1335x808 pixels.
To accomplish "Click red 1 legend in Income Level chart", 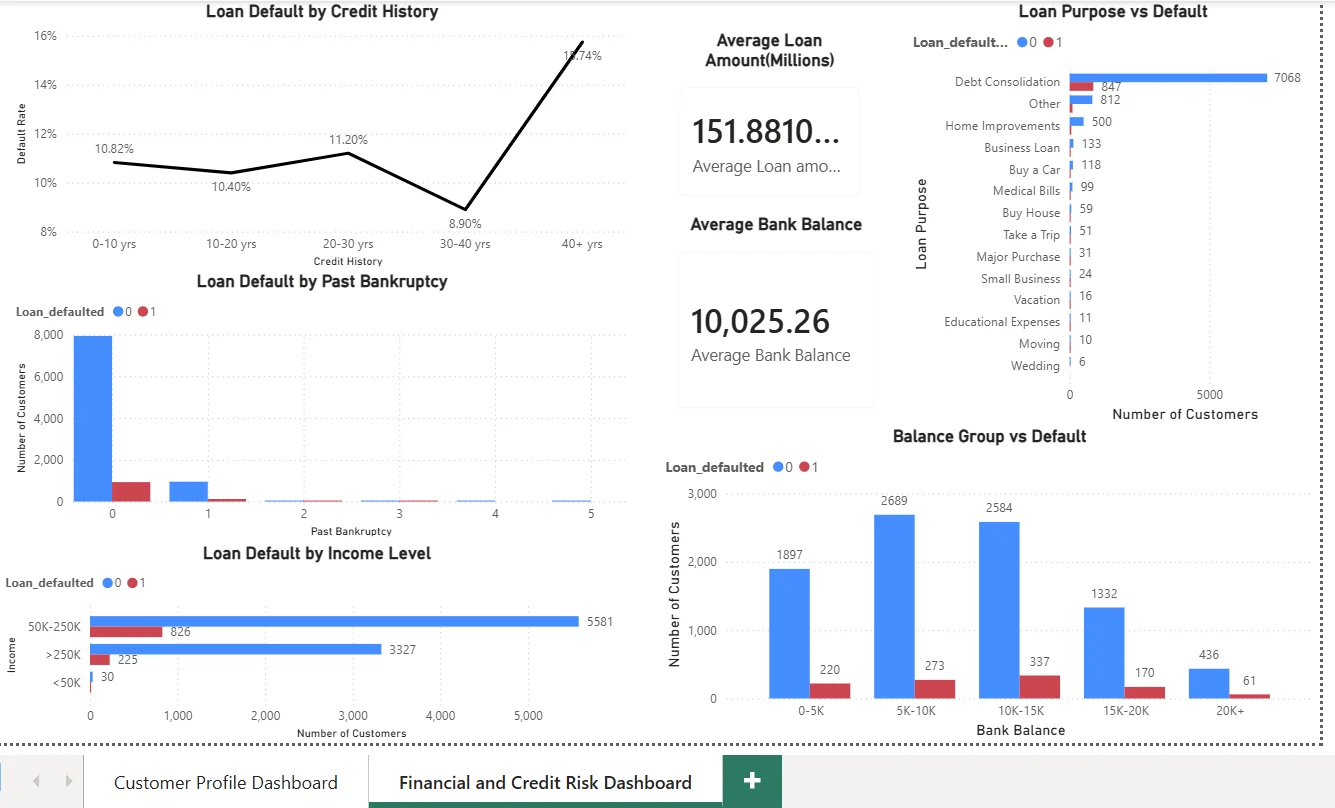I will point(138,583).
